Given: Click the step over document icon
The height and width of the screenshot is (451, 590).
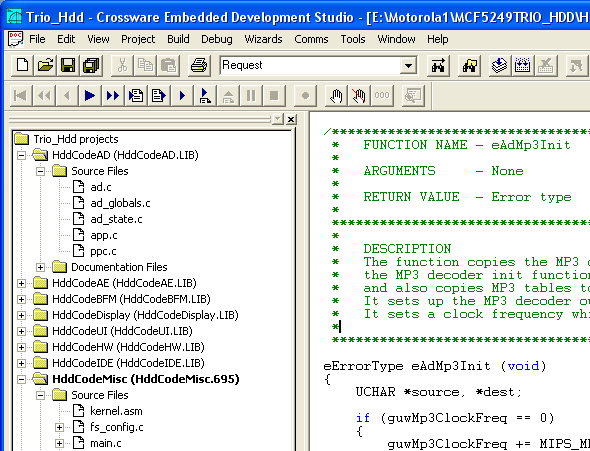Looking at the screenshot, I should point(158,96).
